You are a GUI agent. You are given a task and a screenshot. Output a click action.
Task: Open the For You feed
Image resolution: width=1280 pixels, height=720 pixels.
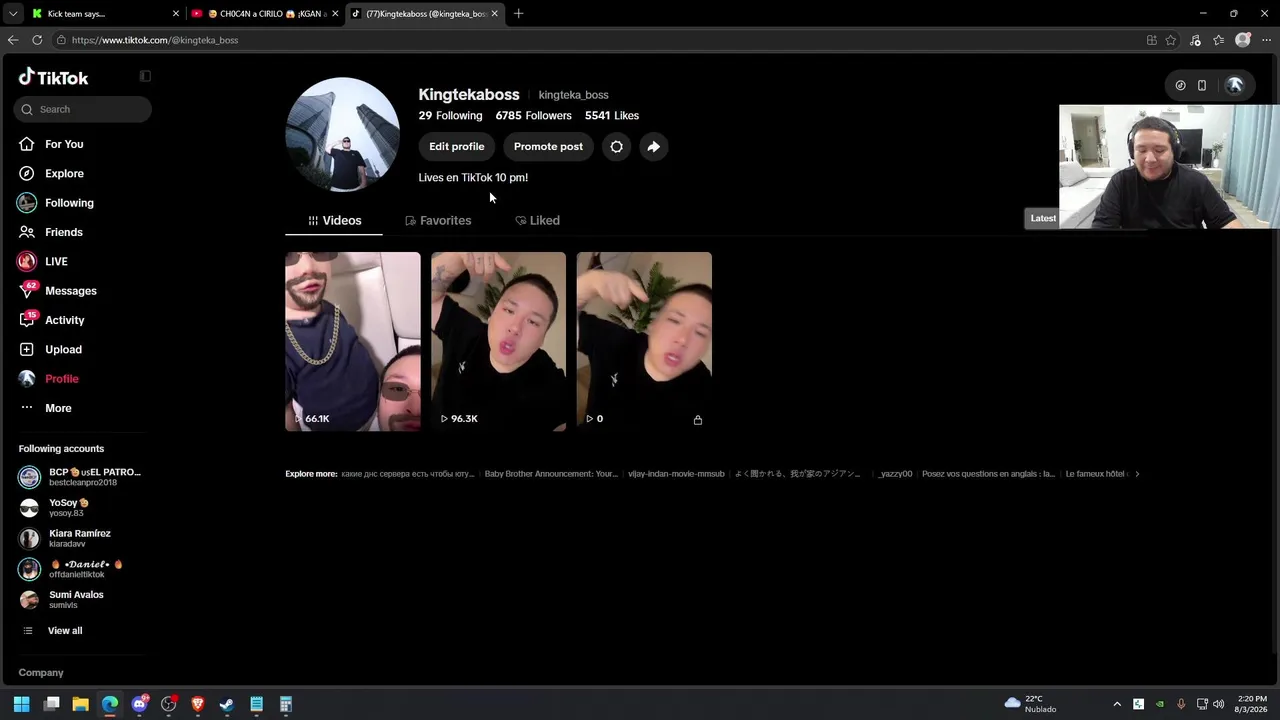(x=64, y=144)
